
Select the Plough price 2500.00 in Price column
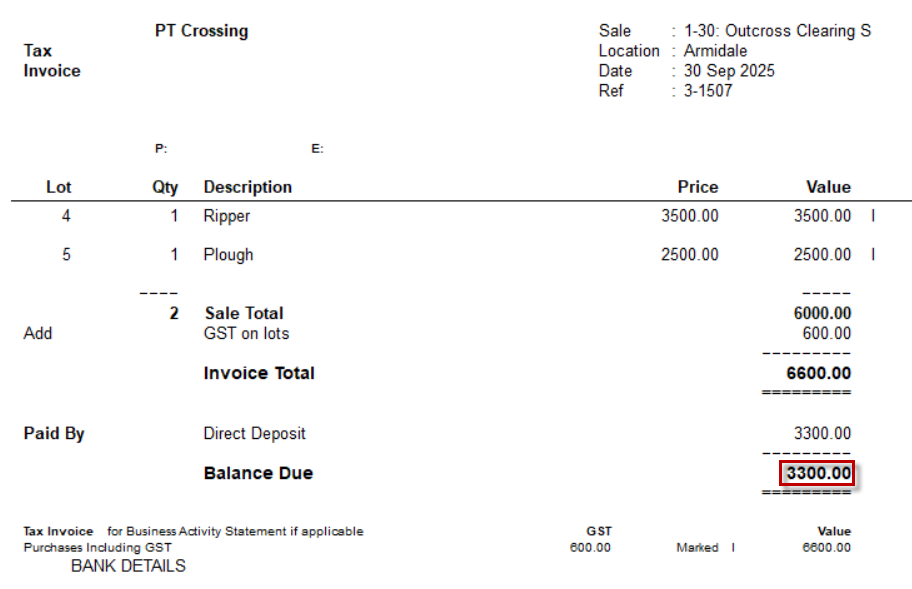pos(689,255)
